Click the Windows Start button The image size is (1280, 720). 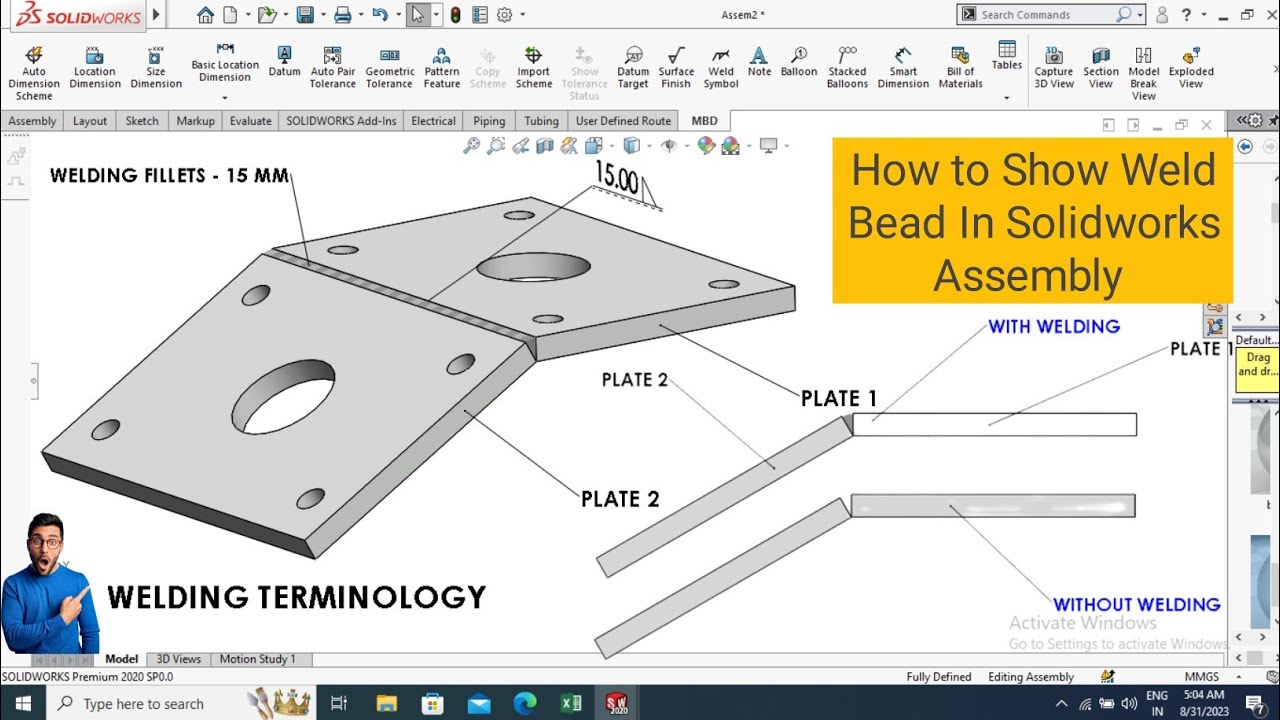click(x=23, y=704)
